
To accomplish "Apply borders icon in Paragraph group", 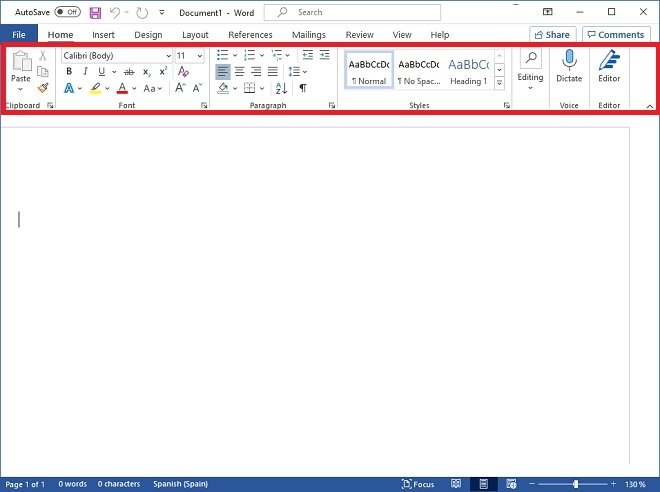I will (250, 88).
